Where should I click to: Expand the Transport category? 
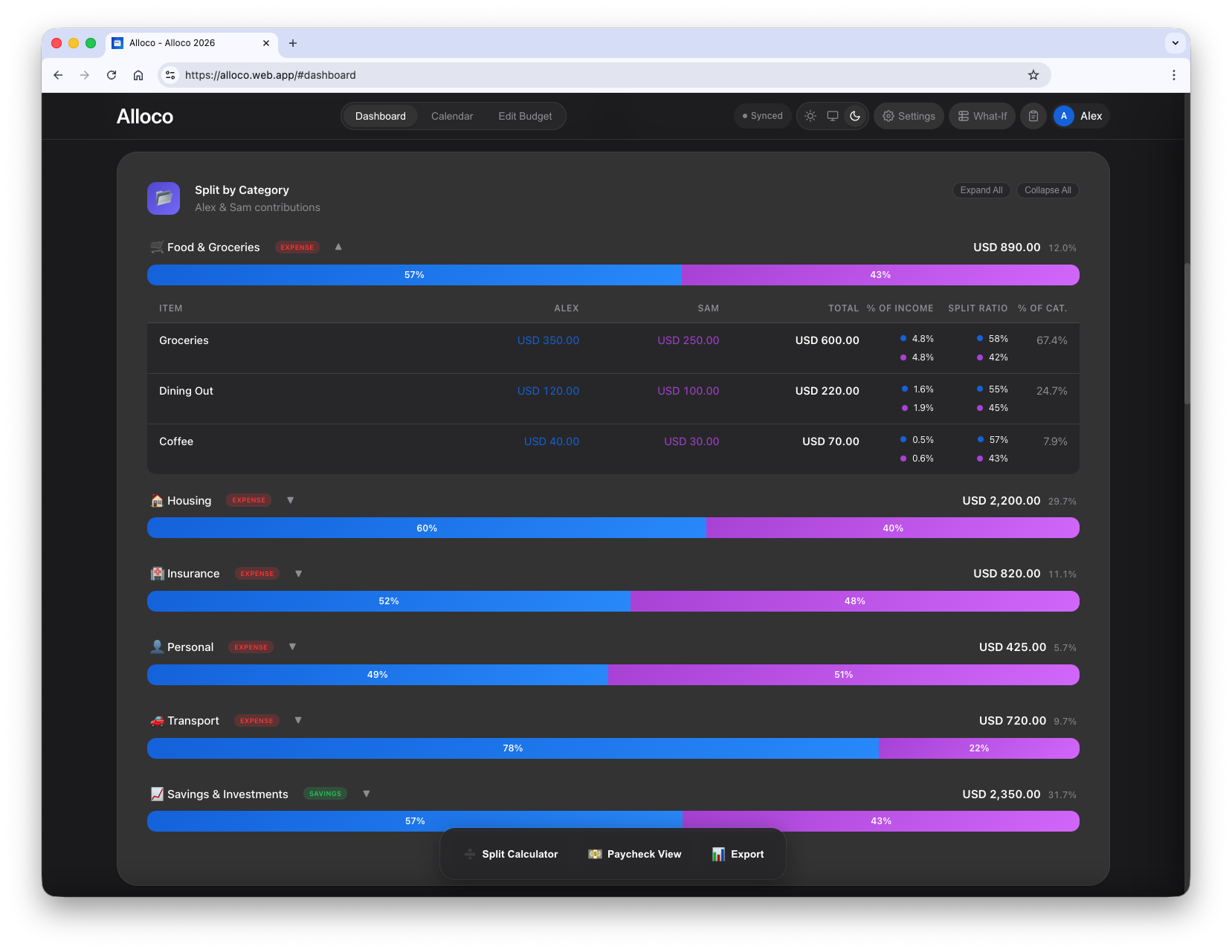click(298, 720)
